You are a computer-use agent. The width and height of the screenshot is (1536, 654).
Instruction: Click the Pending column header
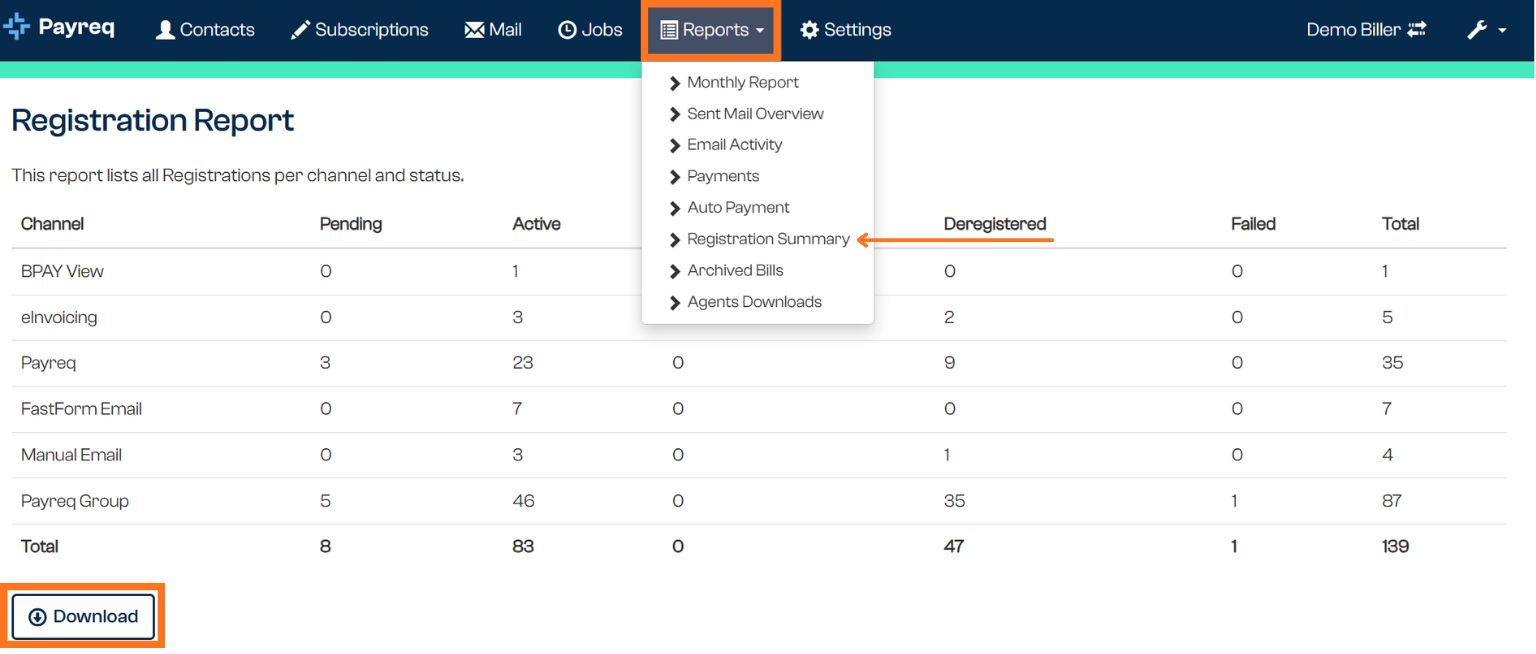[351, 224]
